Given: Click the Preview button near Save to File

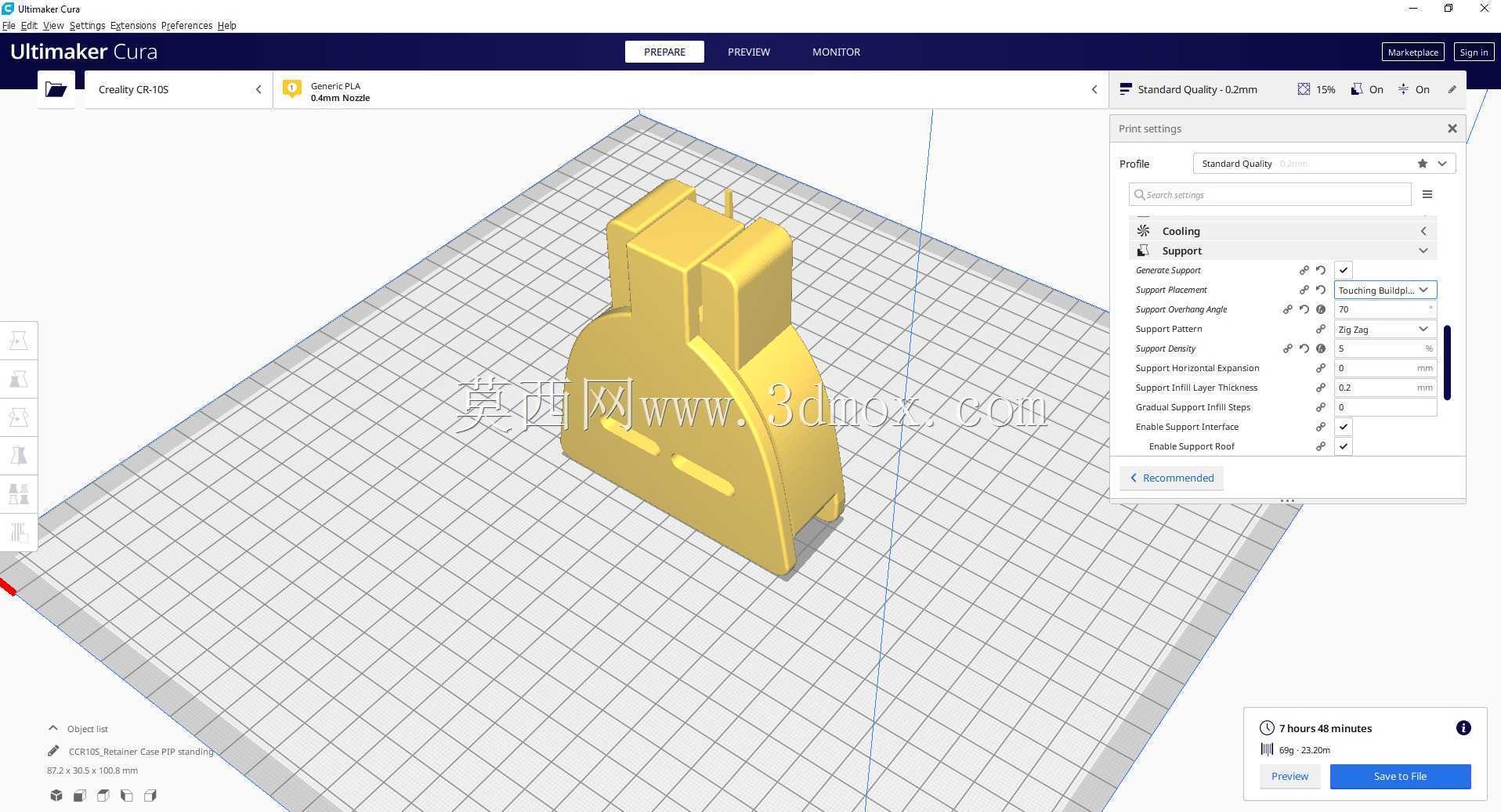Looking at the screenshot, I should pyautogui.click(x=1289, y=776).
